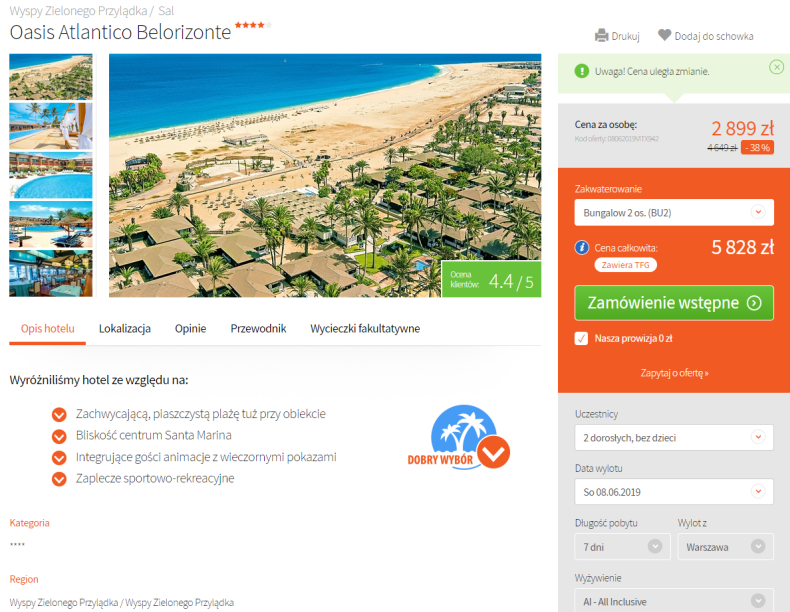Click the arrow icon on Zamówienie wstępne
Screen dimensions: 790x612
coord(754,303)
